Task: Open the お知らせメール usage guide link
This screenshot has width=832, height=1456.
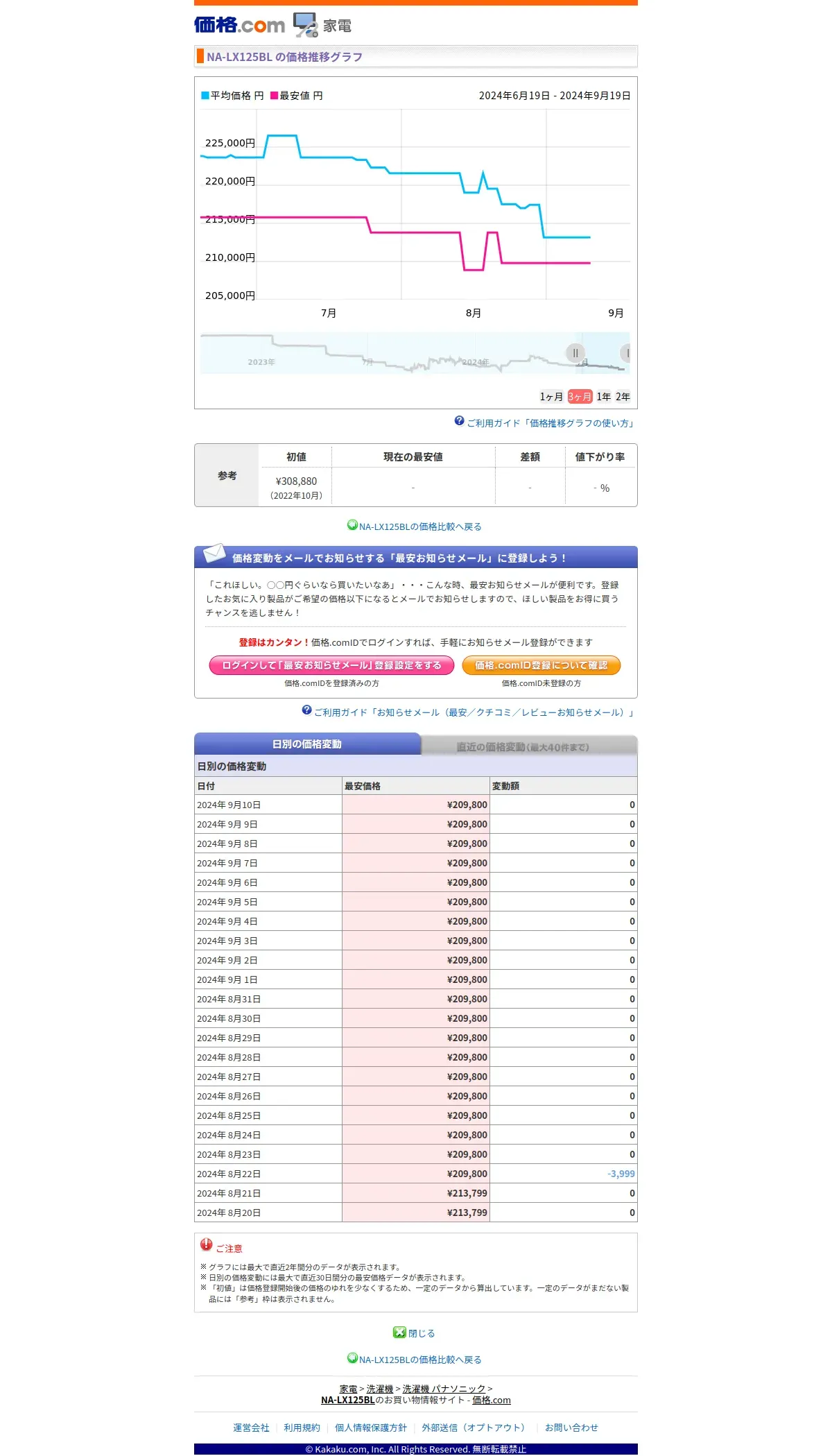Action: 475,712
